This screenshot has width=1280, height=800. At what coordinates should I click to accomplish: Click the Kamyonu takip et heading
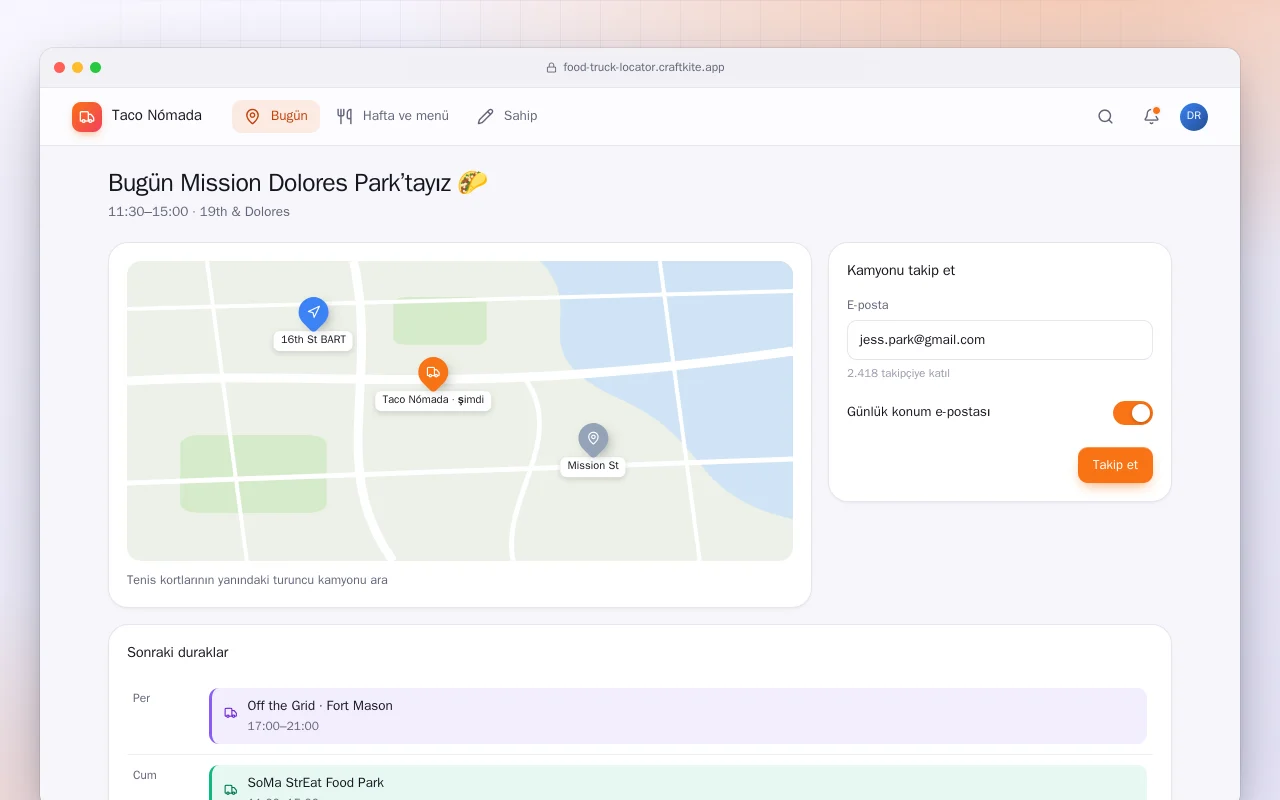click(901, 271)
